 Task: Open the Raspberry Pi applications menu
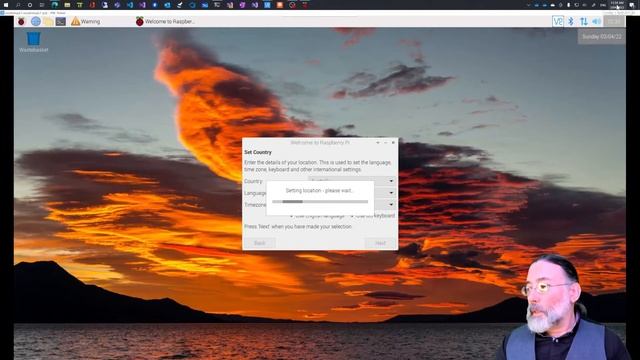click(22, 21)
